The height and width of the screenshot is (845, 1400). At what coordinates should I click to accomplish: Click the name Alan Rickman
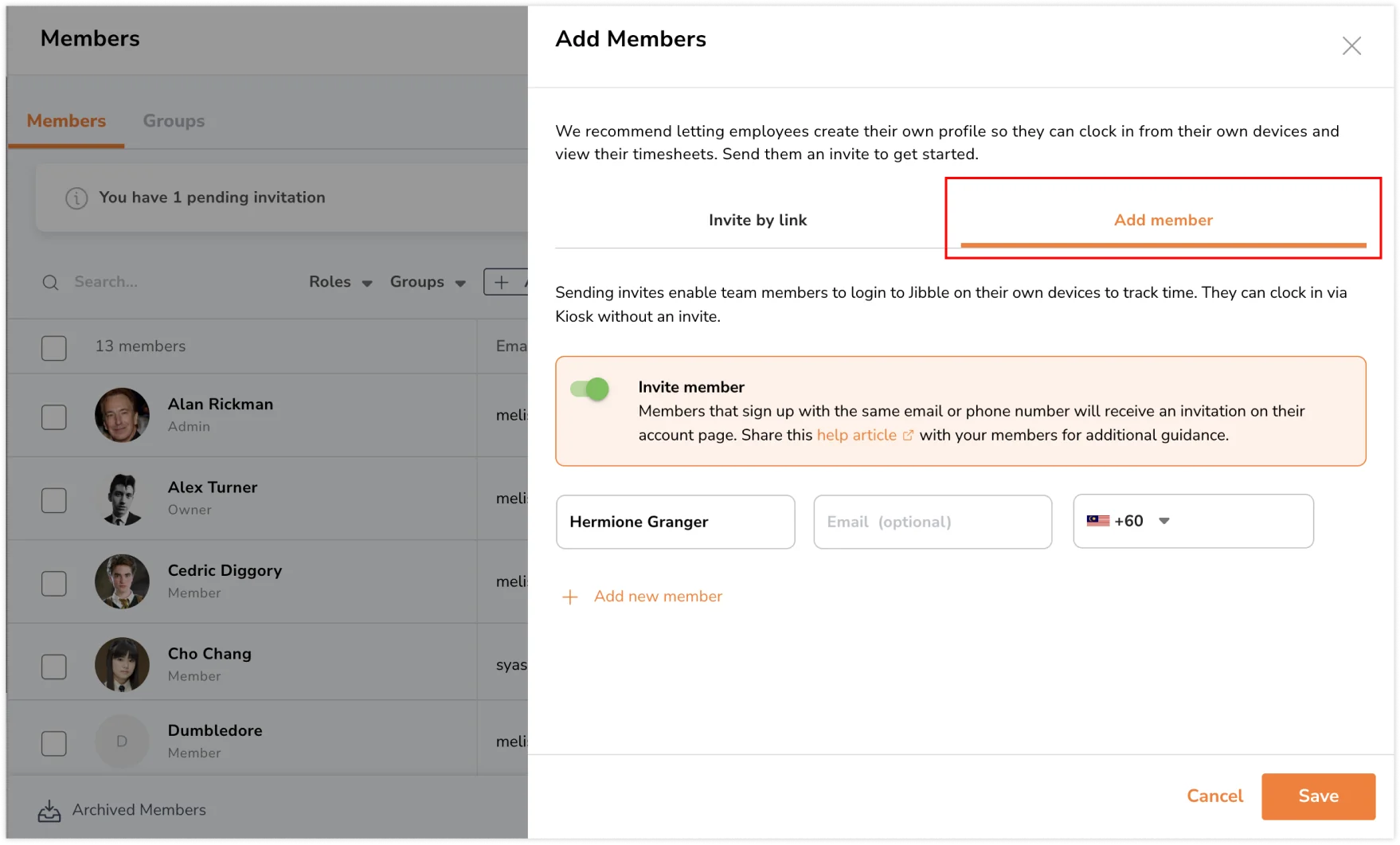click(x=221, y=405)
